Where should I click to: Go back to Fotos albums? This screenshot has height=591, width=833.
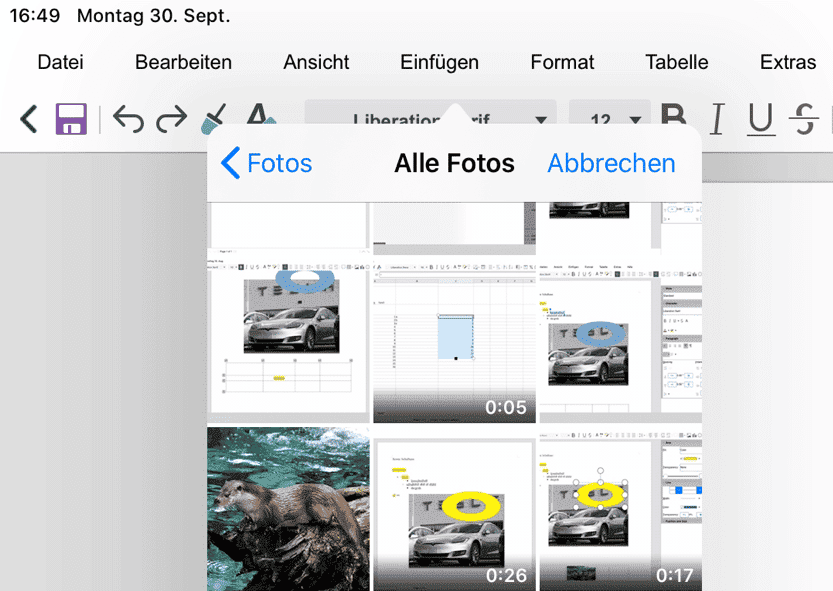click(266, 163)
